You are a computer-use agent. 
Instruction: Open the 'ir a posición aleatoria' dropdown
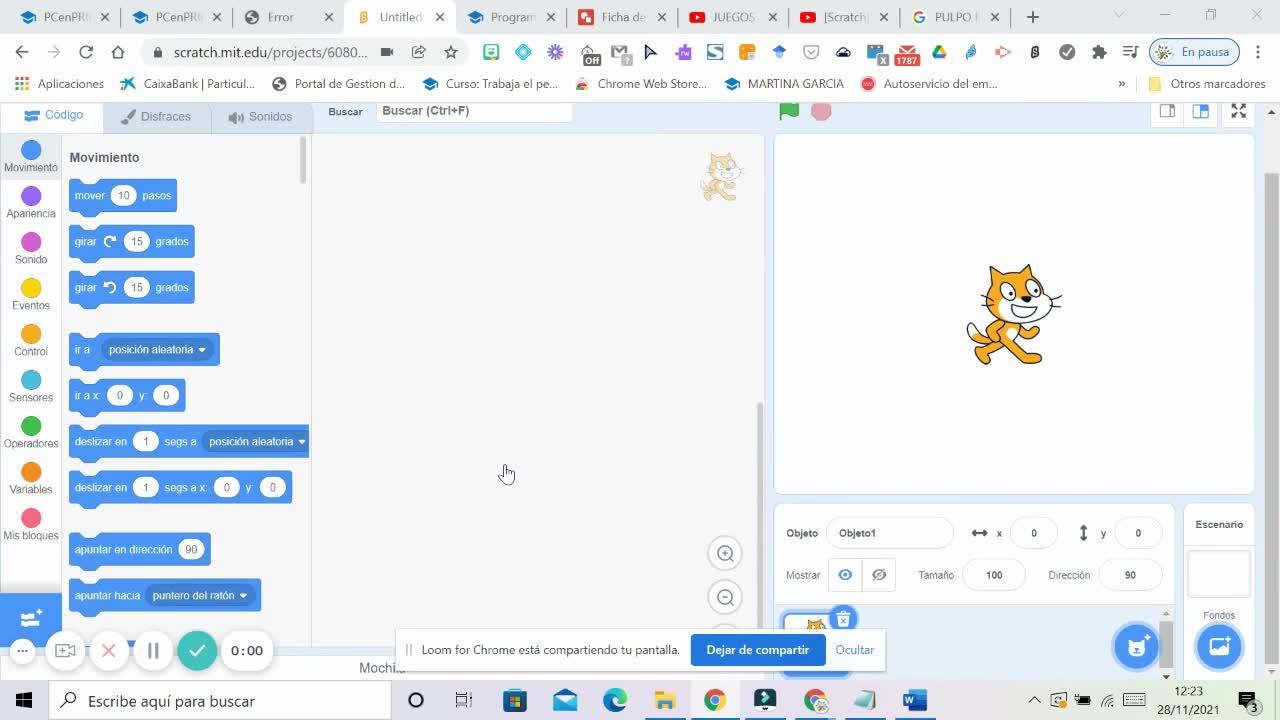point(157,350)
